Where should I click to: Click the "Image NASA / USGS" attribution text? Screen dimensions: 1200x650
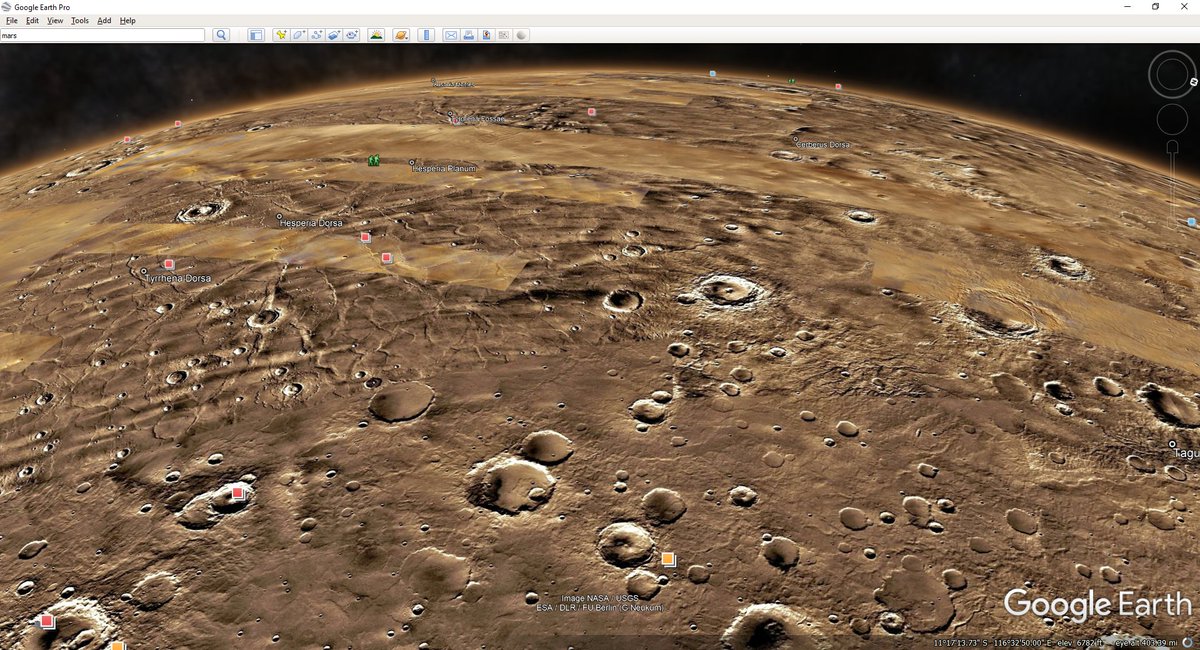[600, 598]
